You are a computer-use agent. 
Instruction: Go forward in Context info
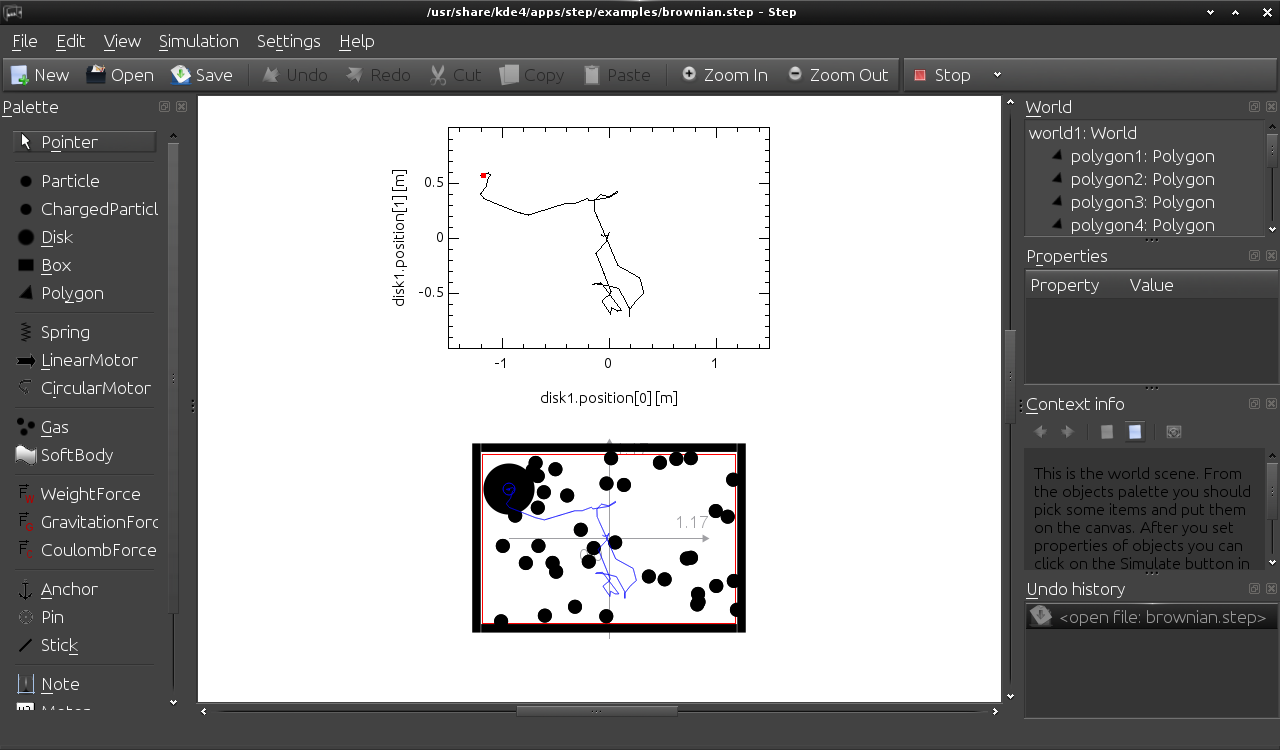[1067, 432]
